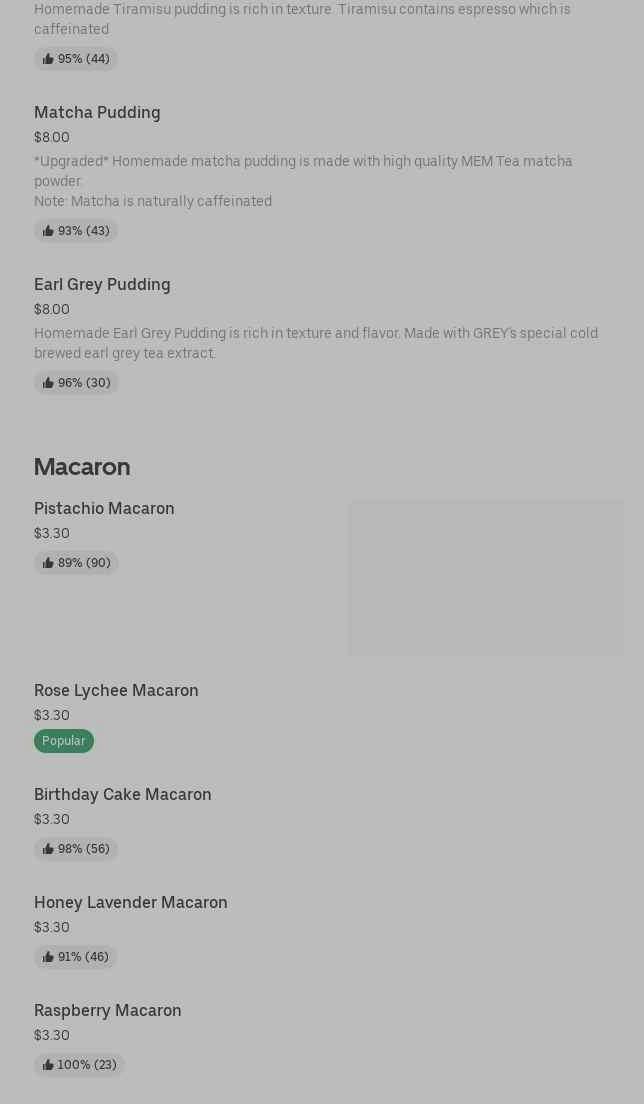Viewport: 644px width, 1104px height.
Task: View the Raspberry Macaron item
Action: pos(108,1011)
